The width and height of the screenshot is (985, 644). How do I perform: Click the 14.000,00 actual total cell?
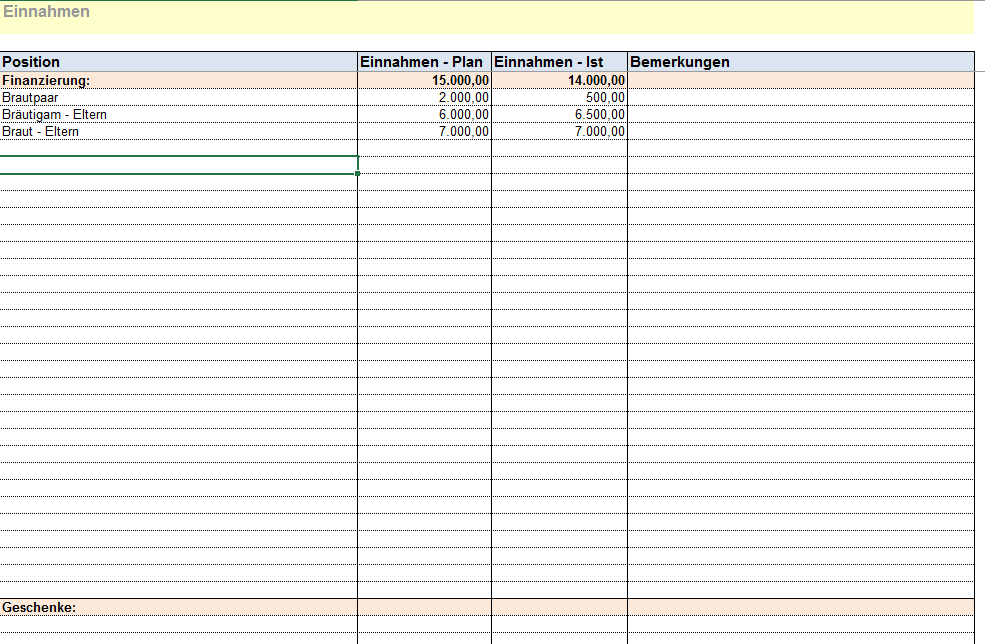pos(559,80)
